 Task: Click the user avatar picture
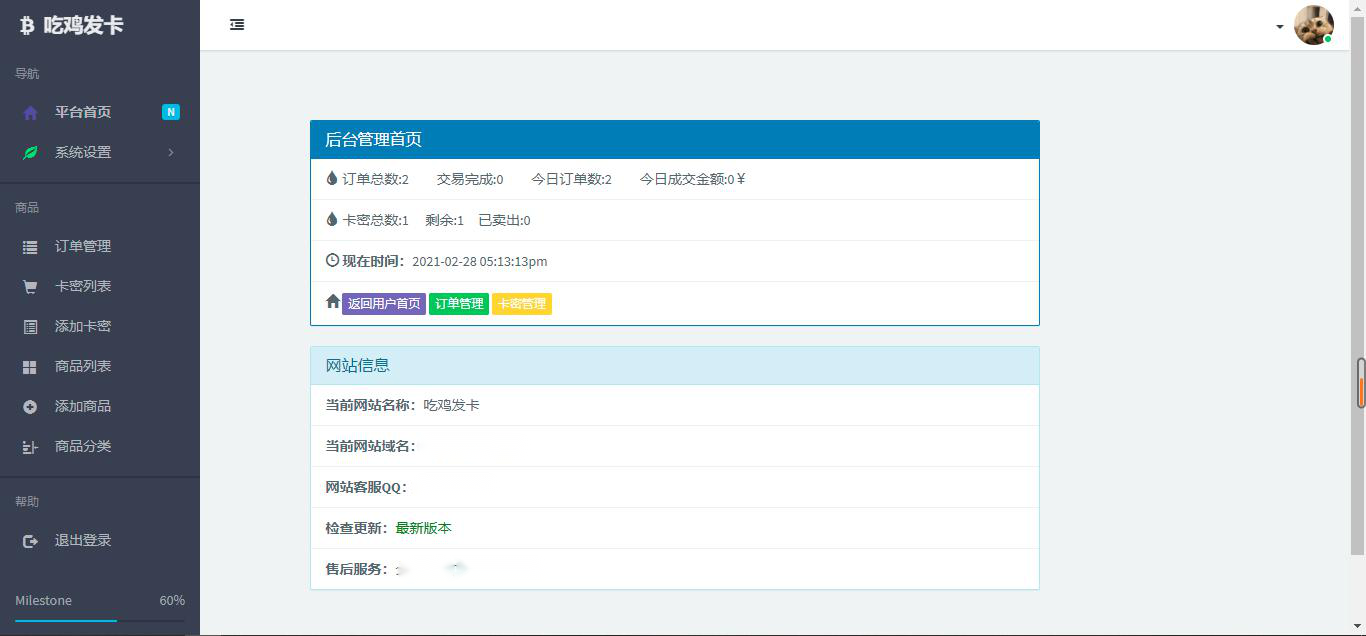tap(1313, 25)
